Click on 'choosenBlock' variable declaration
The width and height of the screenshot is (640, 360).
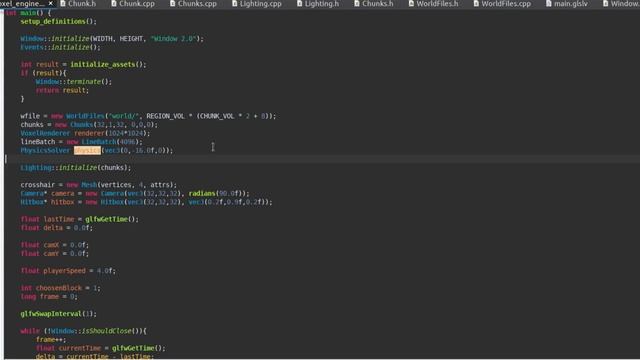click(x=59, y=288)
